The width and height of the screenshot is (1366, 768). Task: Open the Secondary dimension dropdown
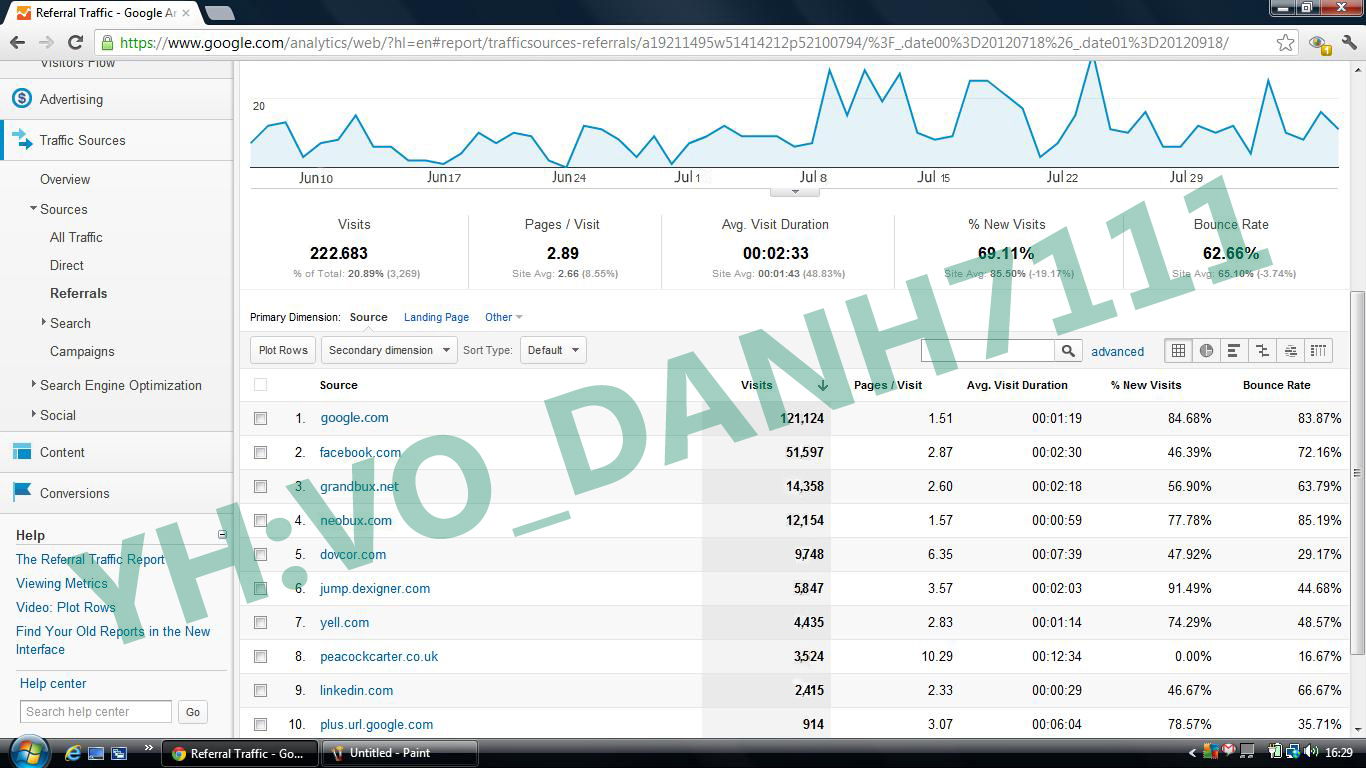pos(389,350)
